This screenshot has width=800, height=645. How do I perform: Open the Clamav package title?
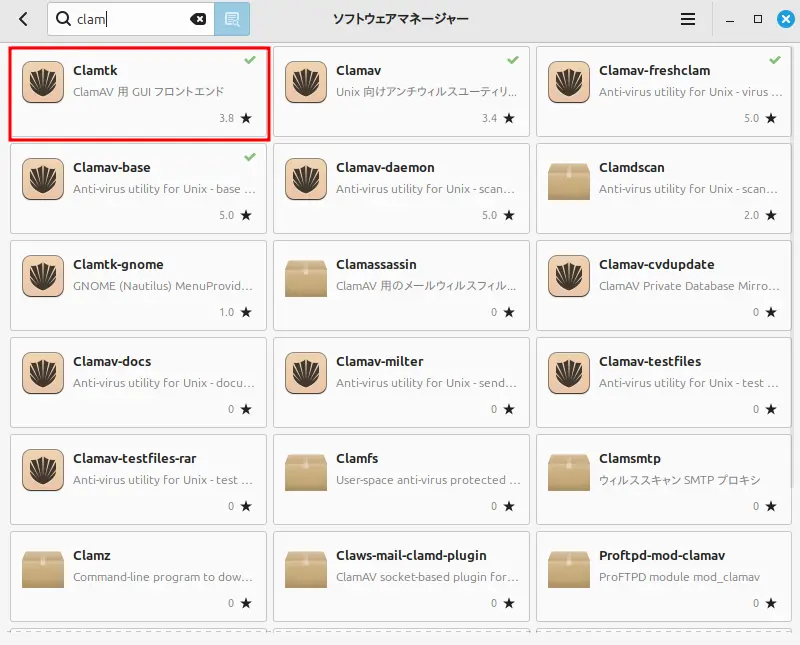click(x=358, y=70)
